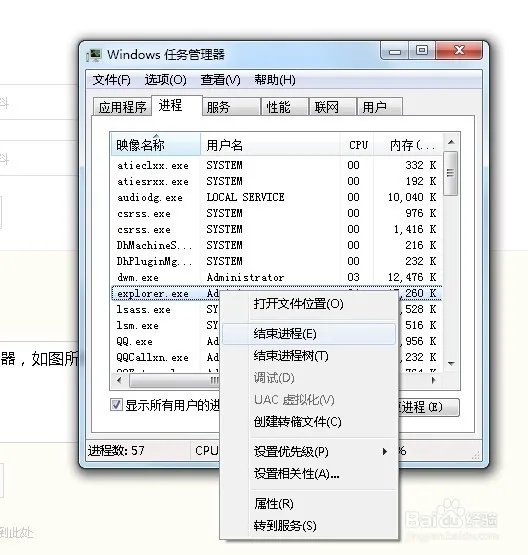Image resolution: width=528 pixels, height=555 pixels.
Task: Minimize the Task Manager window
Action: (x=395, y=51)
